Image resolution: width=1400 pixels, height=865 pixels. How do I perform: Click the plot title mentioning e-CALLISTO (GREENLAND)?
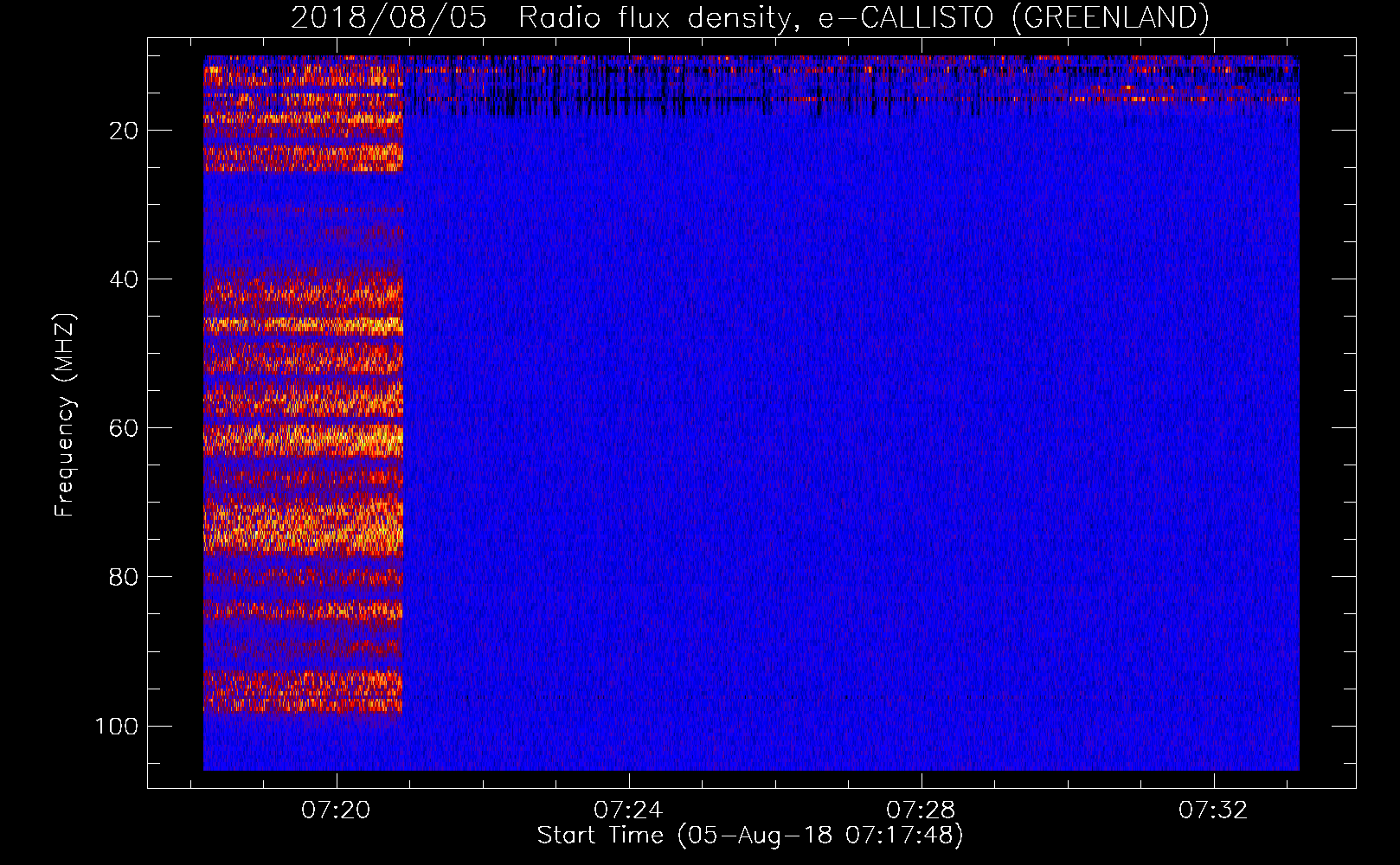coord(749,17)
